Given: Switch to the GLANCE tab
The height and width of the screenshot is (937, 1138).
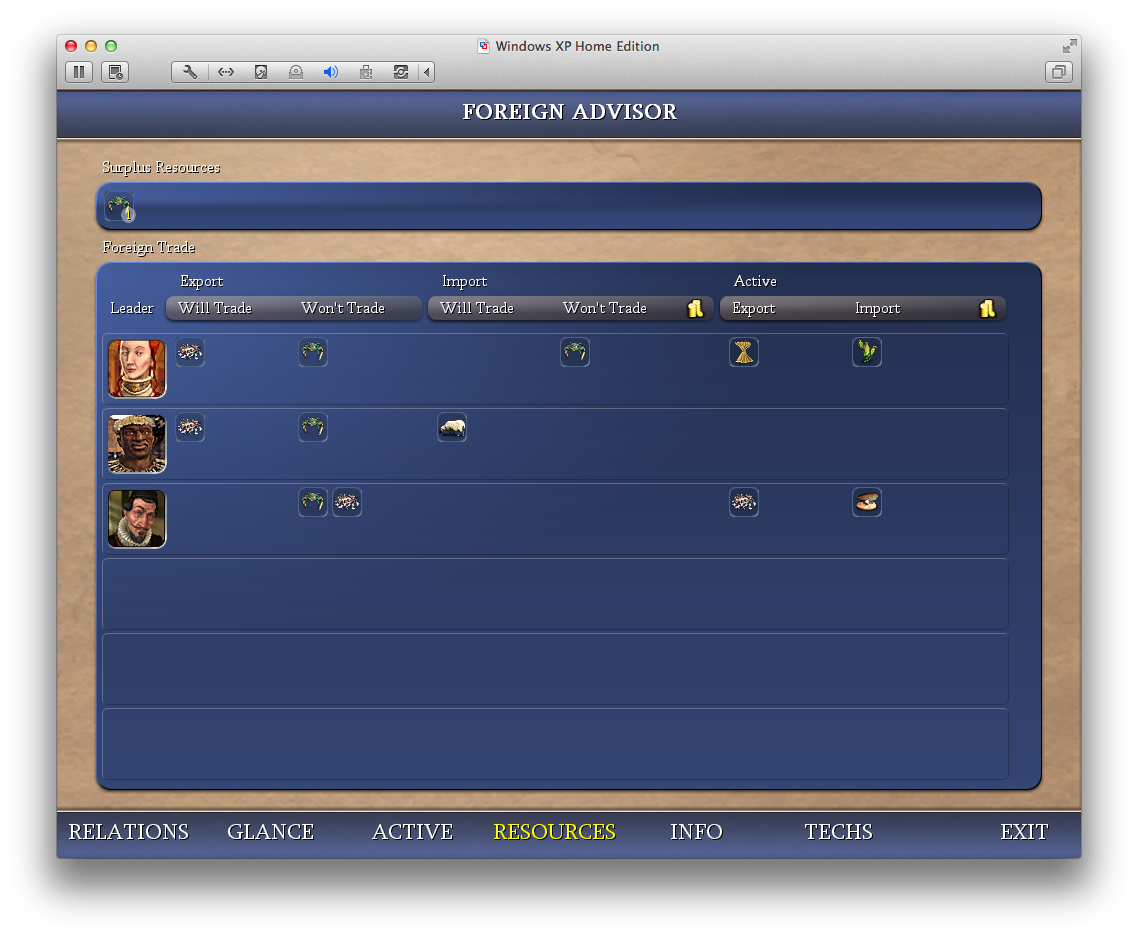Looking at the screenshot, I should 271,832.
